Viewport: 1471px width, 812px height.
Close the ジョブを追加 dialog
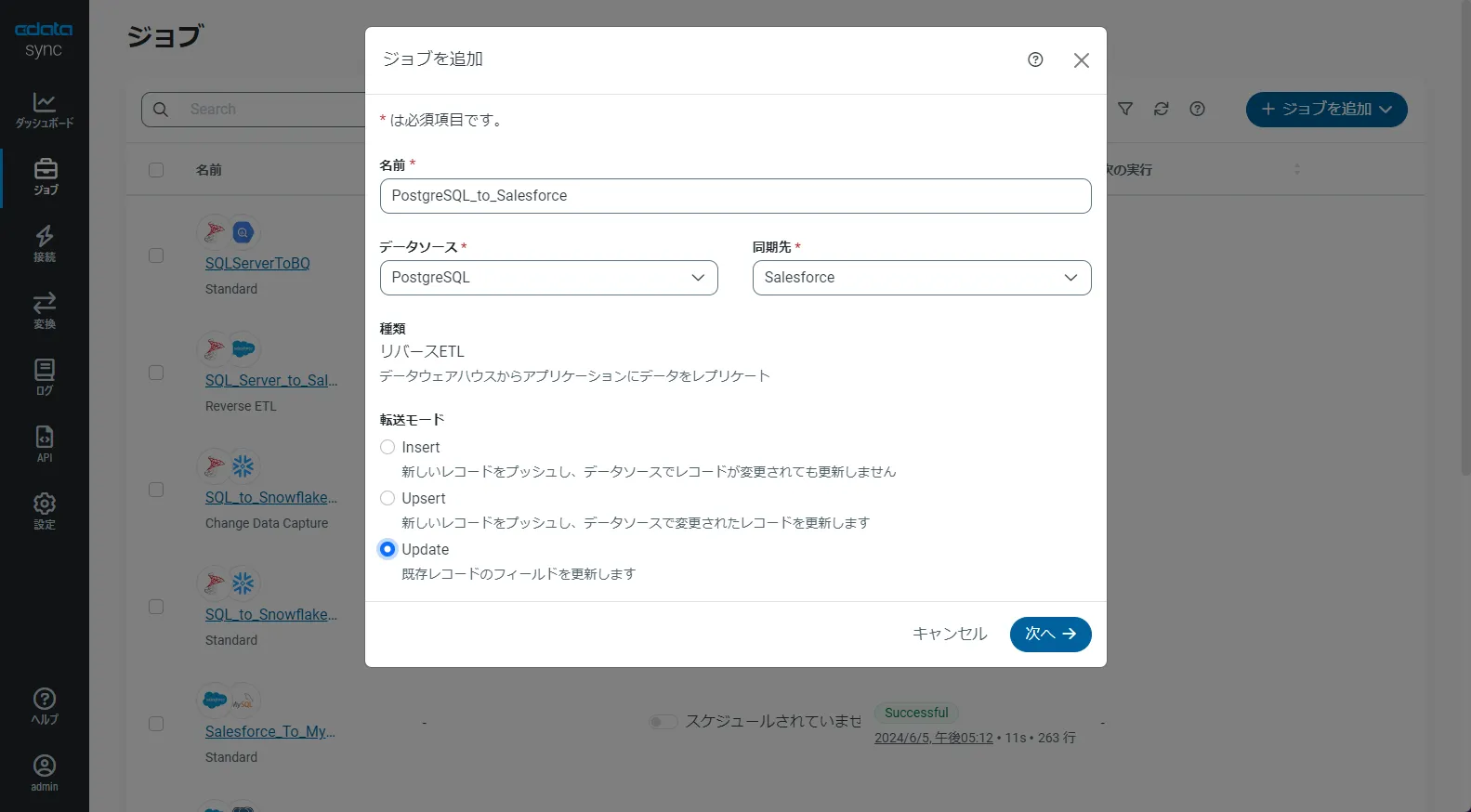[x=1082, y=60]
